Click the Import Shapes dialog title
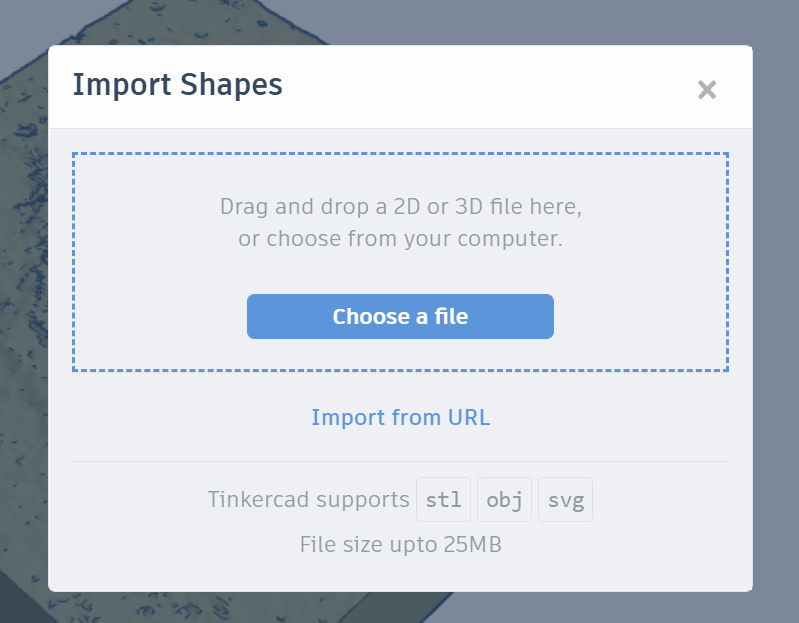Image resolution: width=799 pixels, height=623 pixels. pos(177,85)
